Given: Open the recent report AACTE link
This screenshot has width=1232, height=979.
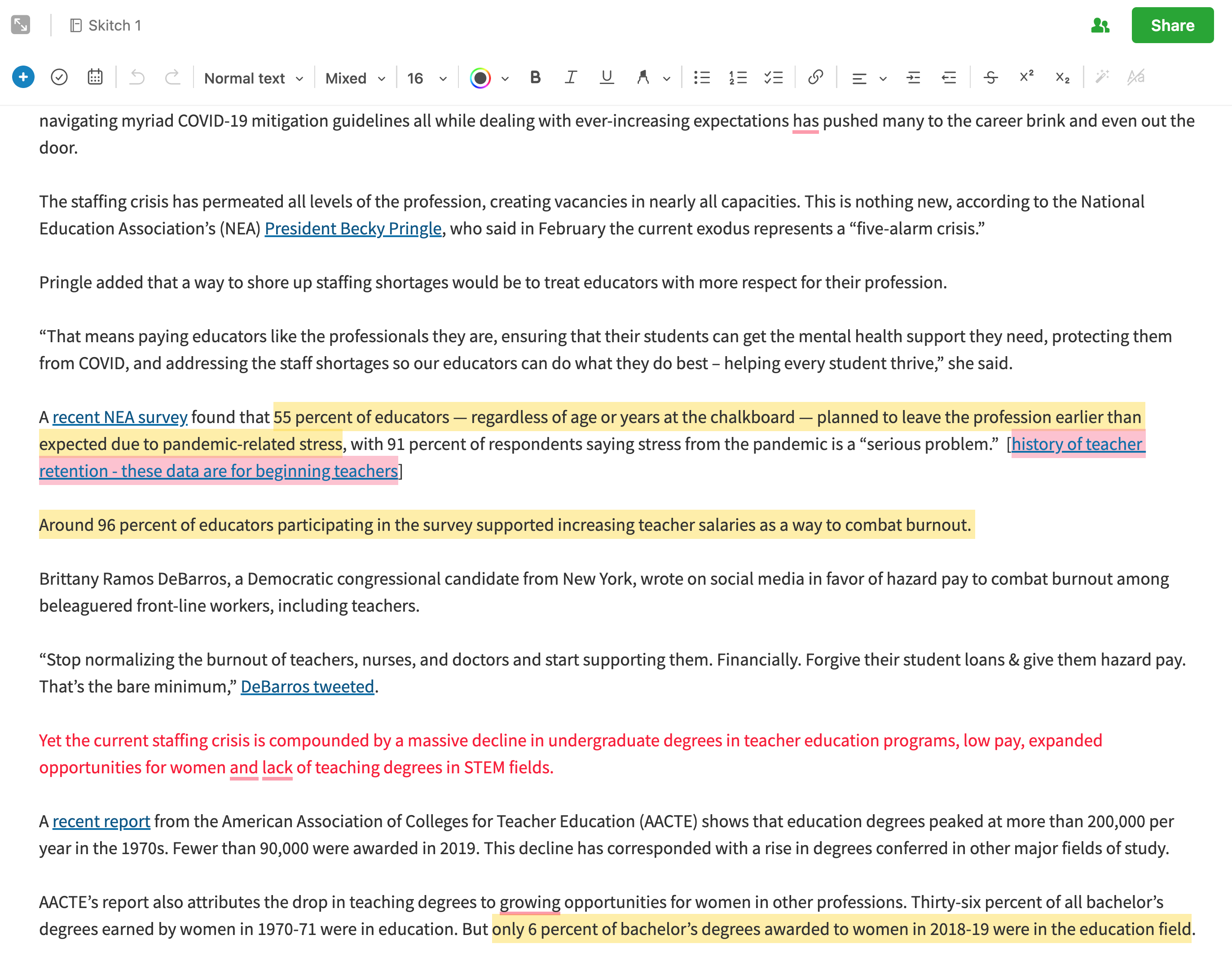Looking at the screenshot, I should pos(101,821).
